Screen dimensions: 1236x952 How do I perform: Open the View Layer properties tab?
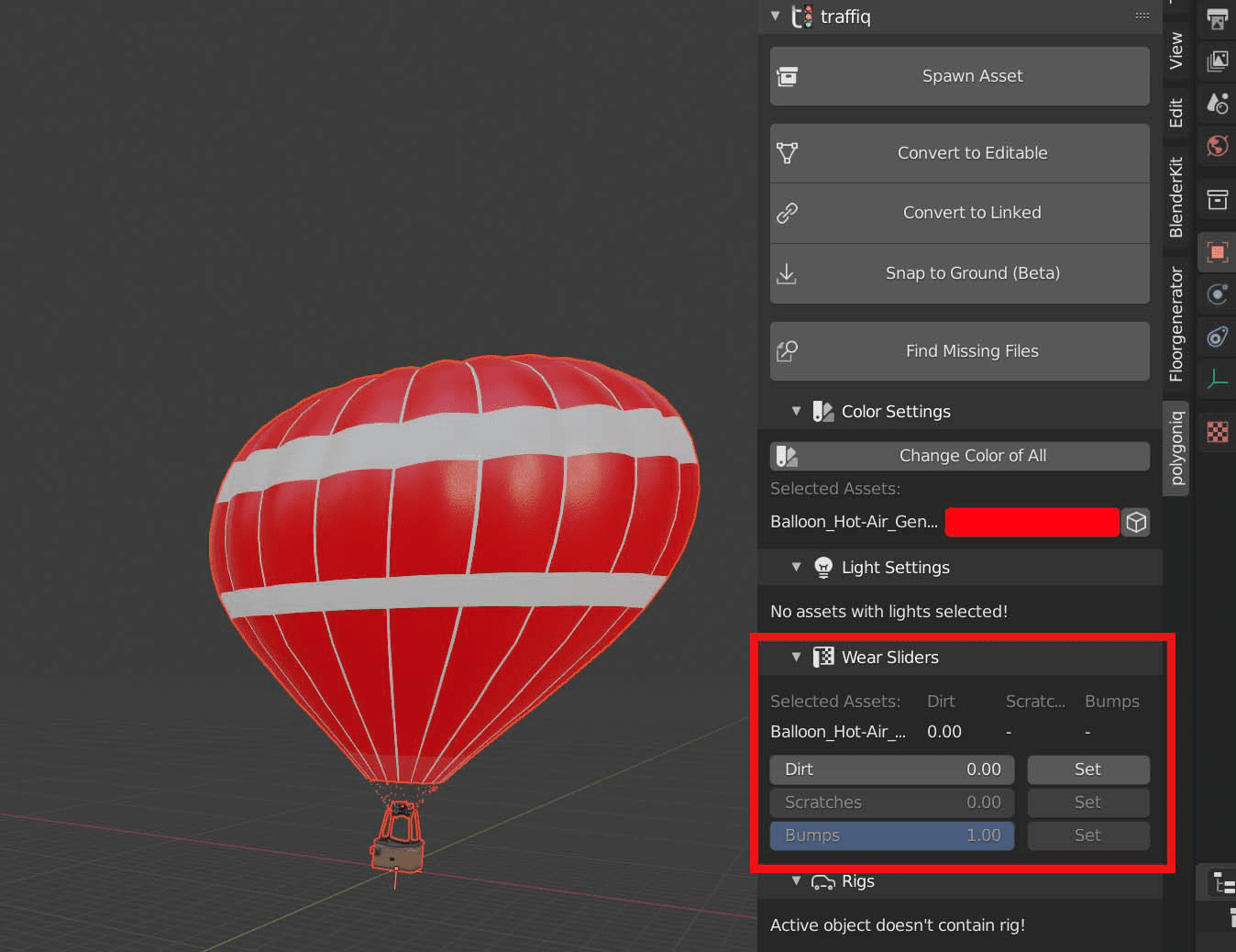click(x=1218, y=61)
